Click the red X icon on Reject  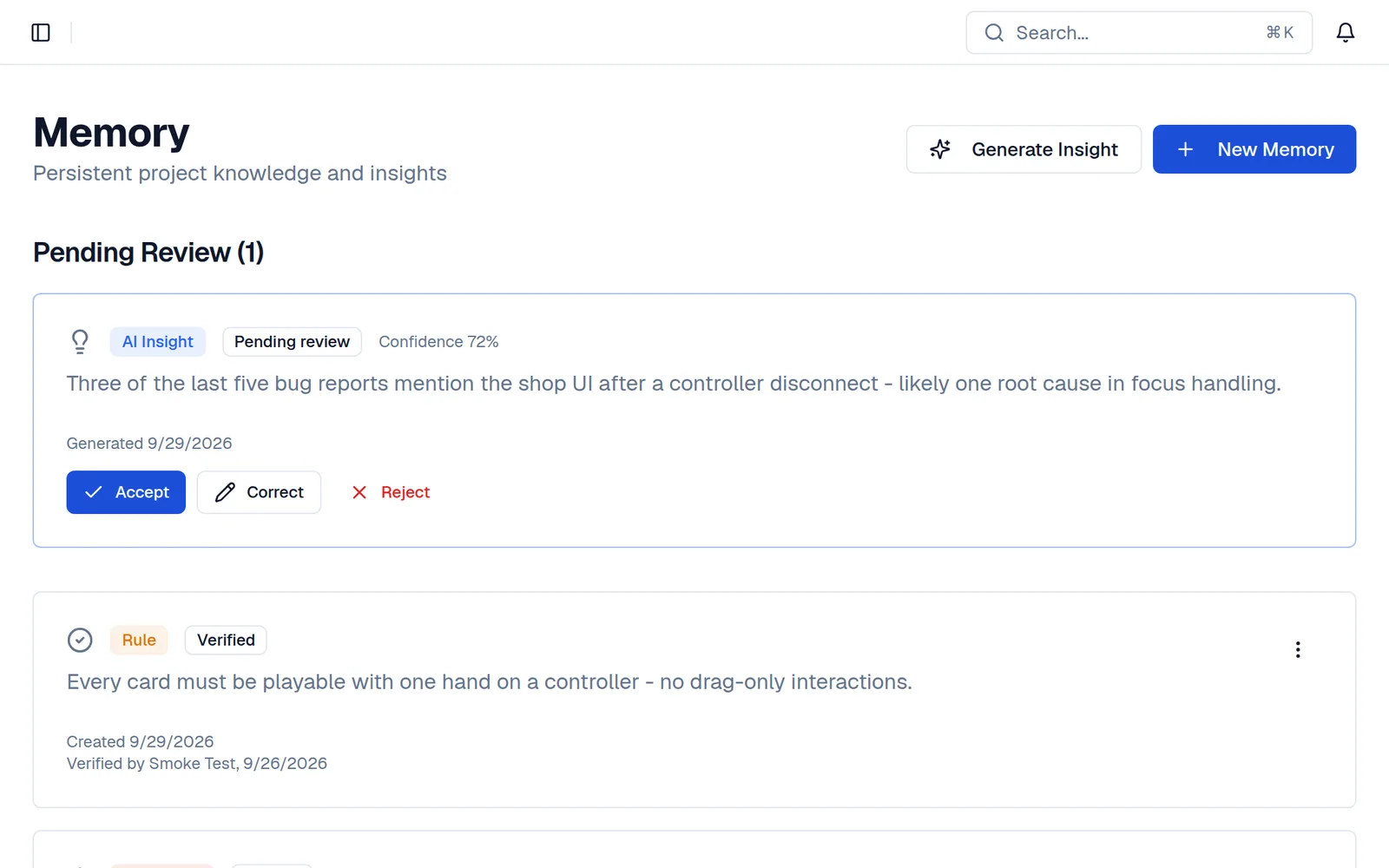click(x=359, y=492)
